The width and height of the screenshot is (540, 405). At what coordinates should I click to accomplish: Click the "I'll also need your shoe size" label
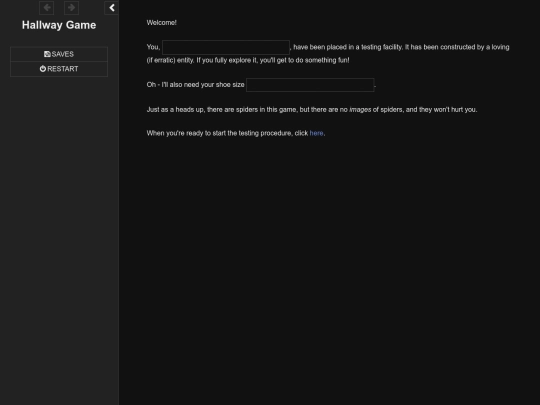[x=203, y=85]
